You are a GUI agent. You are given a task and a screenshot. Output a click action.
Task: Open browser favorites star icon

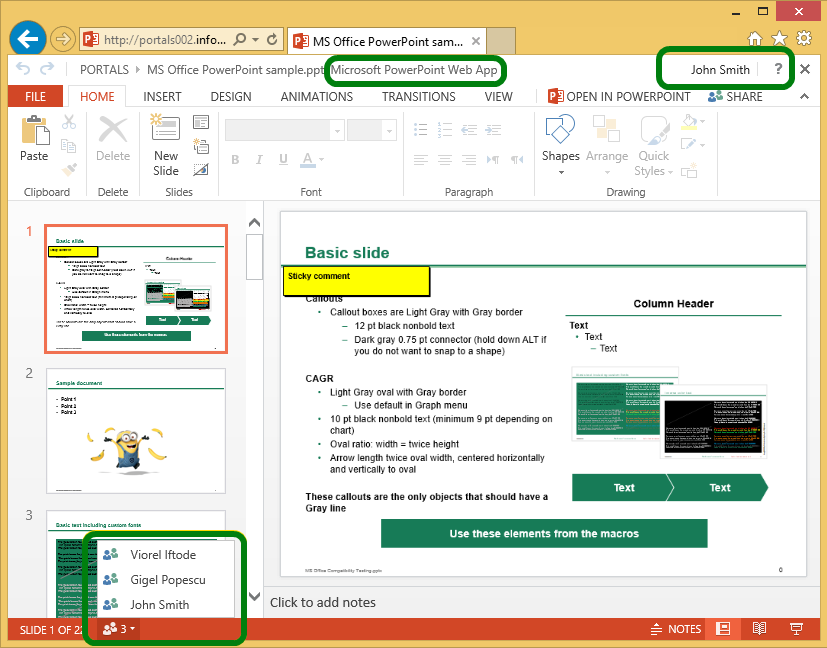pos(779,38)
